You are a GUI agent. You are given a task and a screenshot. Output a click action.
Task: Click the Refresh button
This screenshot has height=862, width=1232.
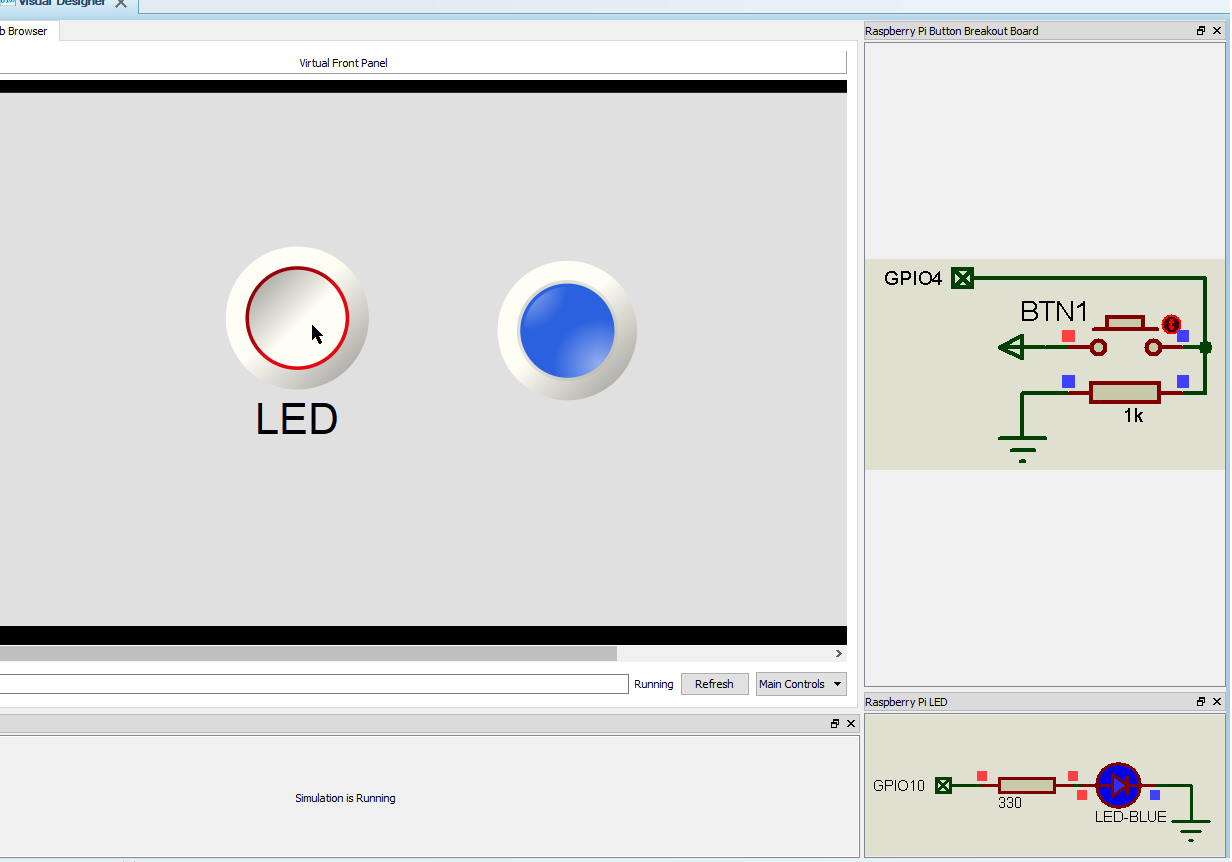pyautogui.click(x=714, y=684)
